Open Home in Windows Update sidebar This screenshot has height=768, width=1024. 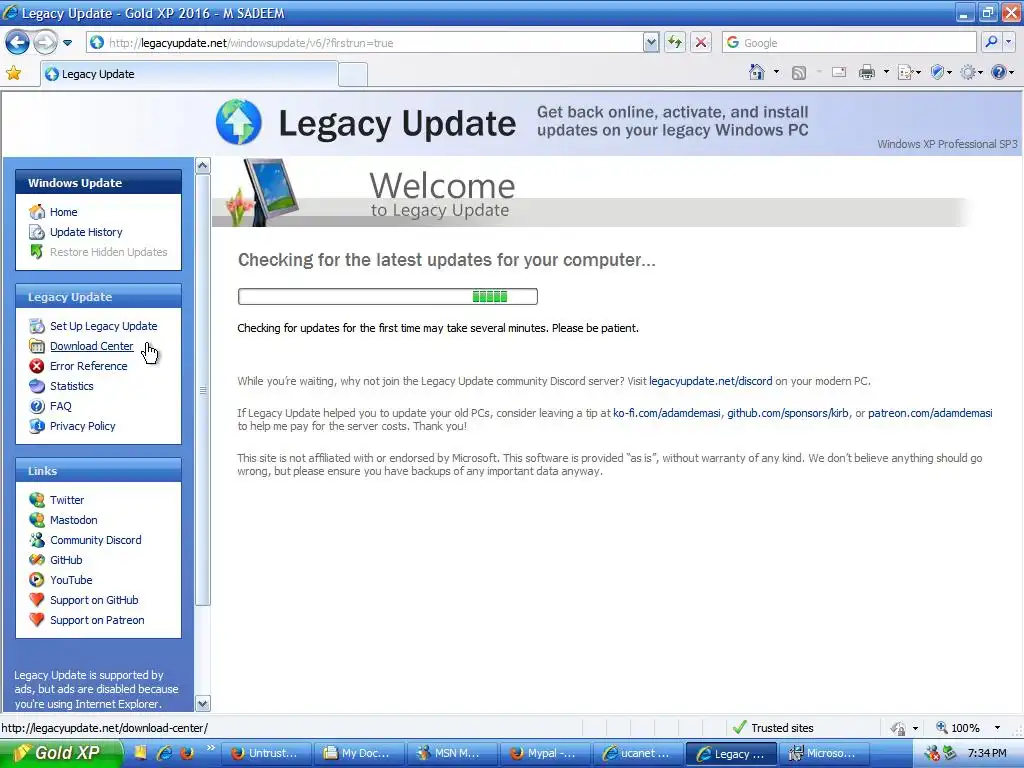tap(63, 212)
